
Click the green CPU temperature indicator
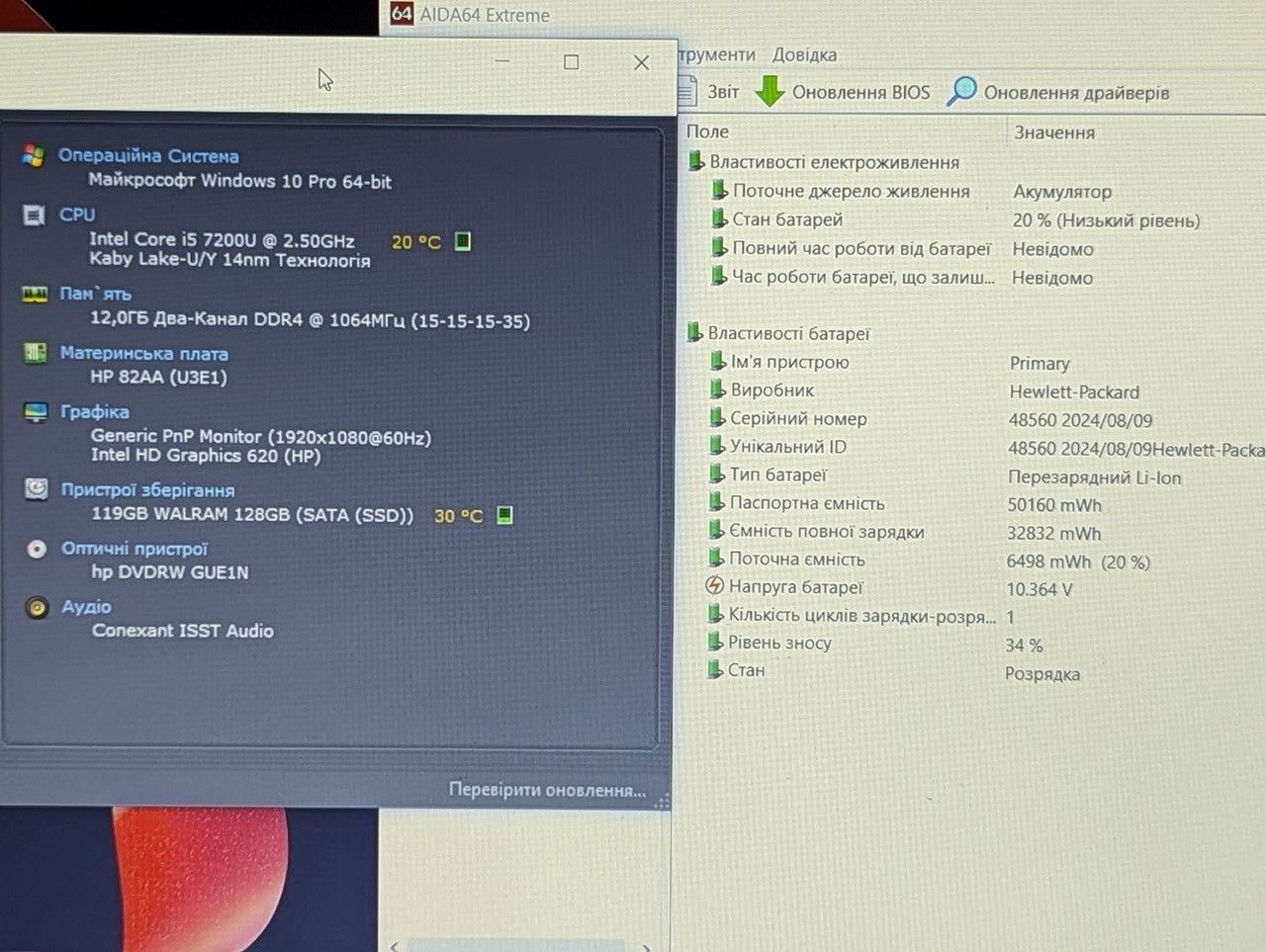point(462,241)
